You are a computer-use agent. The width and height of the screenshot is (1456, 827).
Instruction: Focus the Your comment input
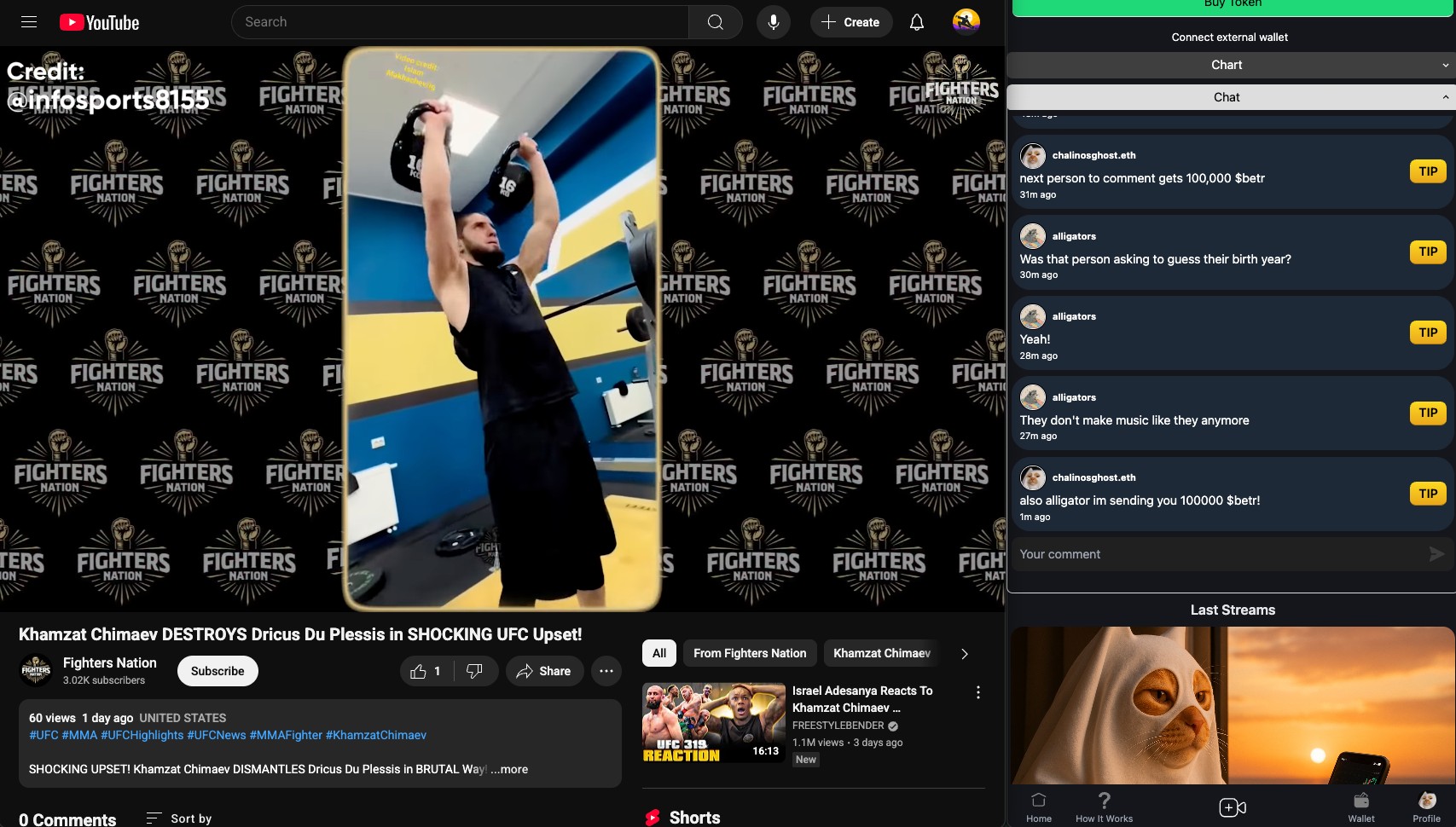pos(1220,554)
